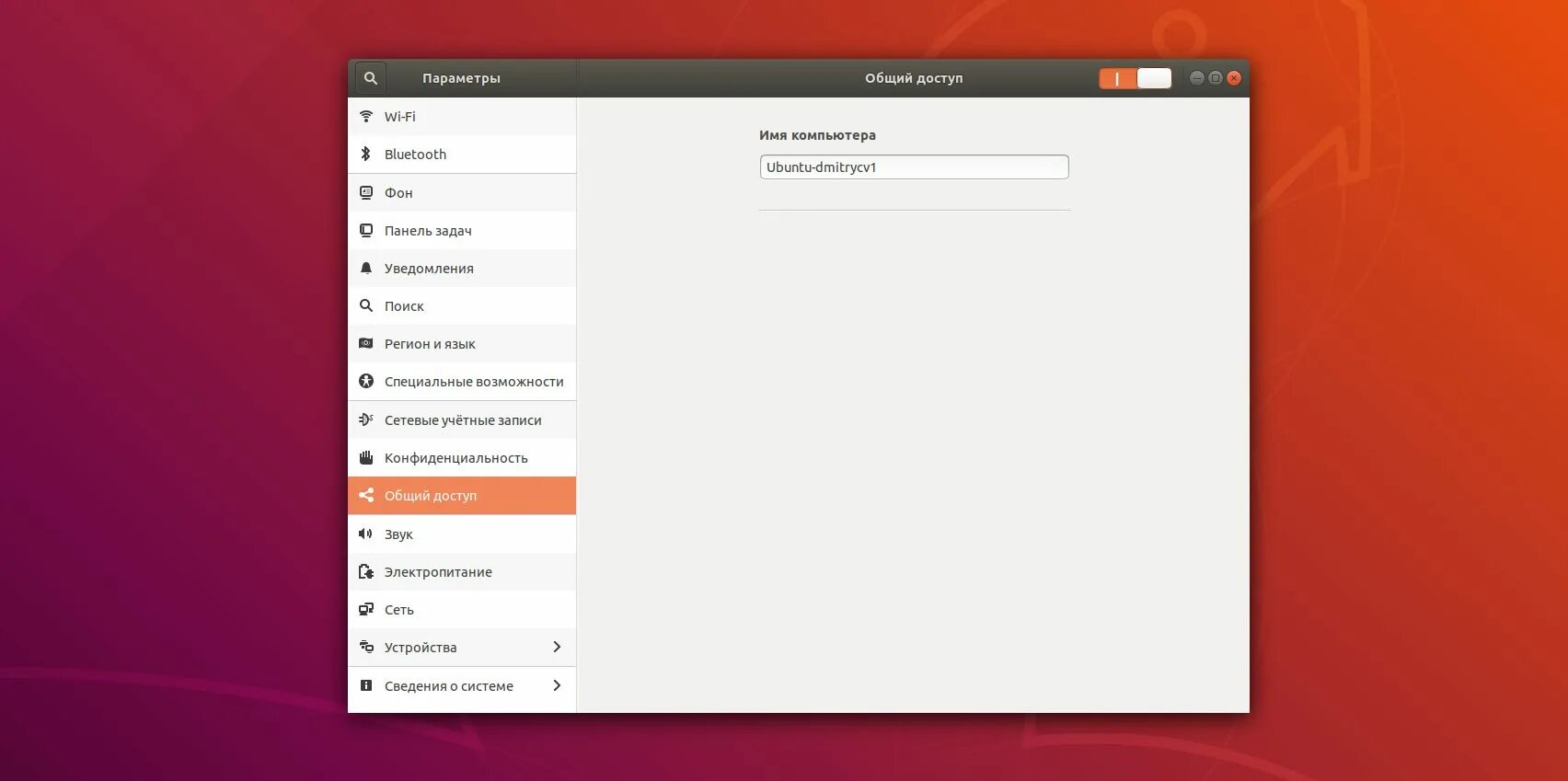
Task: Click the Поиск magnifier icon in sidebar
Action: coord(366,305)
